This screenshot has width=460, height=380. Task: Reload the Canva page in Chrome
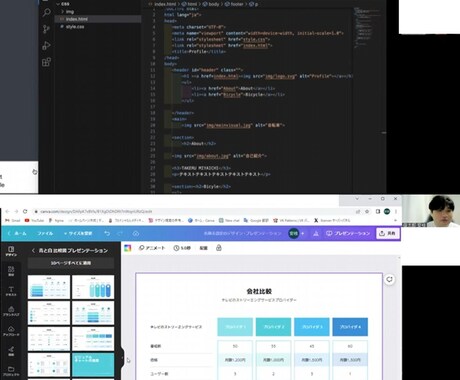tap(25, 211)
